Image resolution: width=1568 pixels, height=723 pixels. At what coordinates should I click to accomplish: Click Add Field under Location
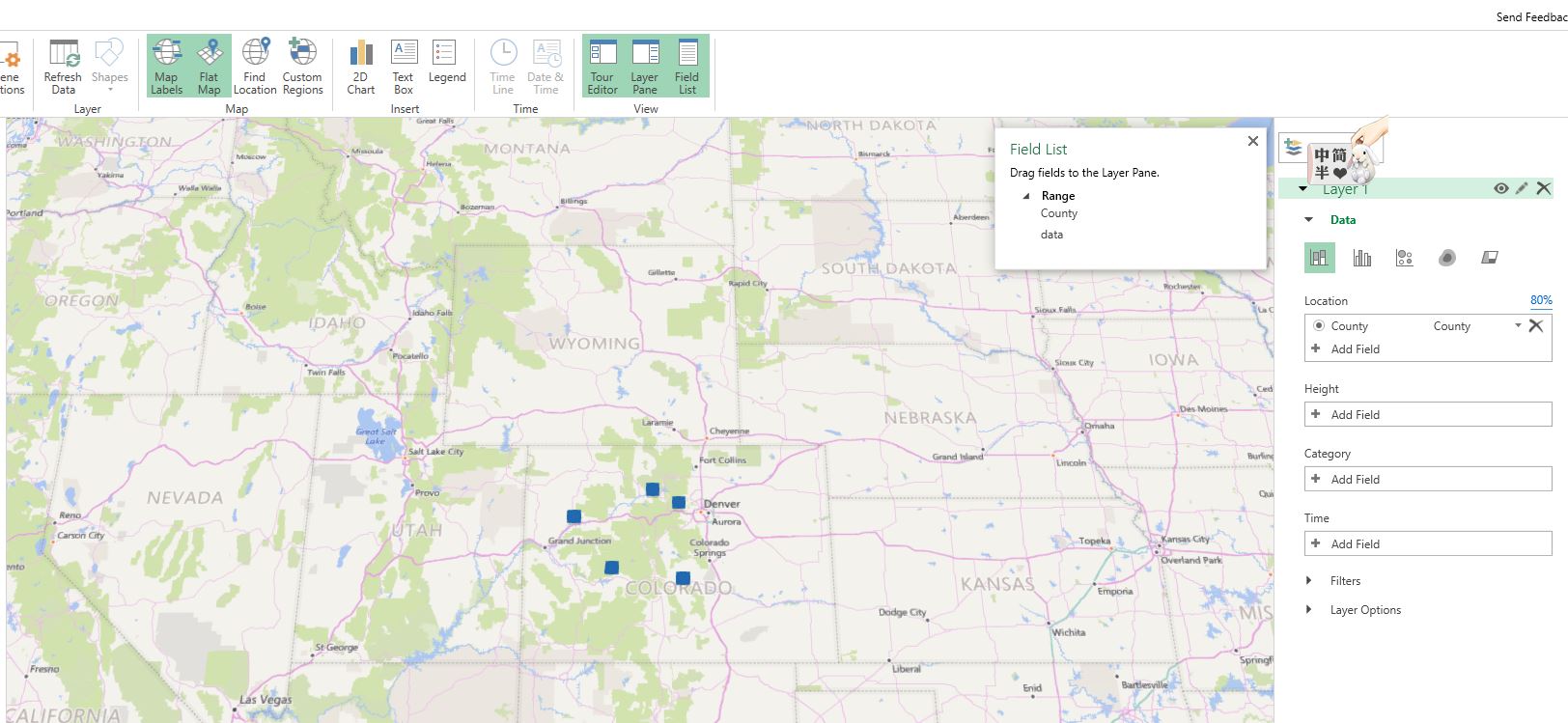pos(1355,349)
